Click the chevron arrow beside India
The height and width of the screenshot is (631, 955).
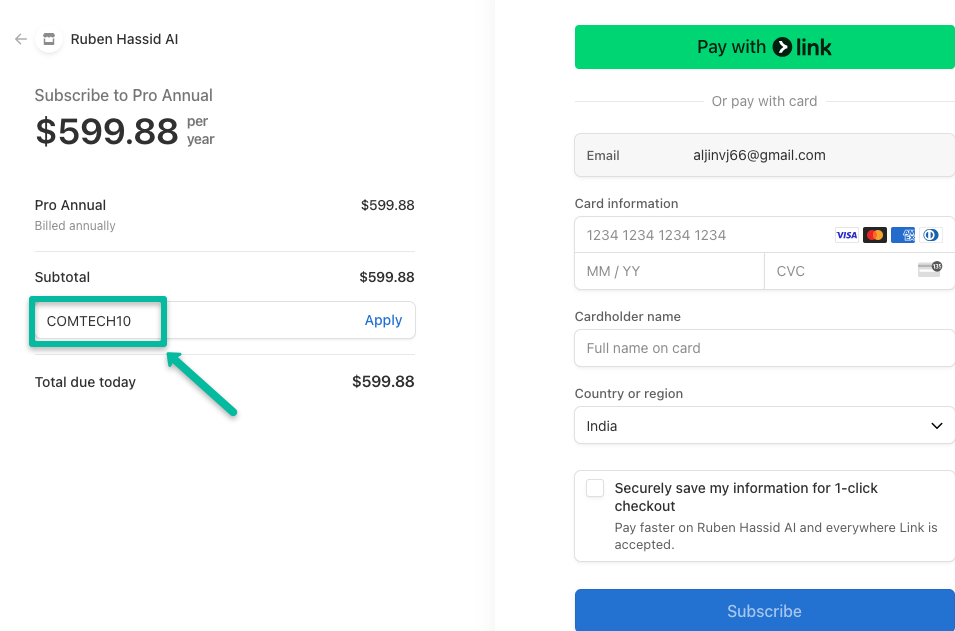(937, 426)
